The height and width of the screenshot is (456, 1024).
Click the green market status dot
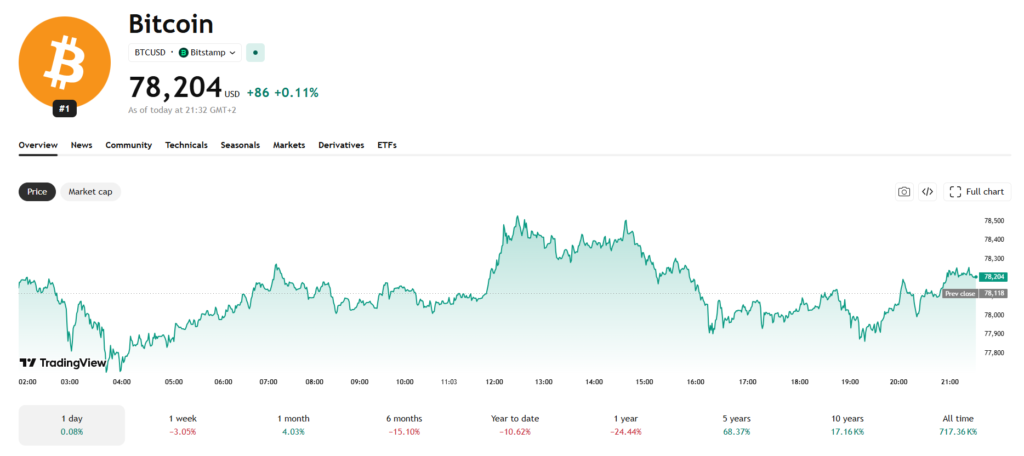click(x=255, y=52)
